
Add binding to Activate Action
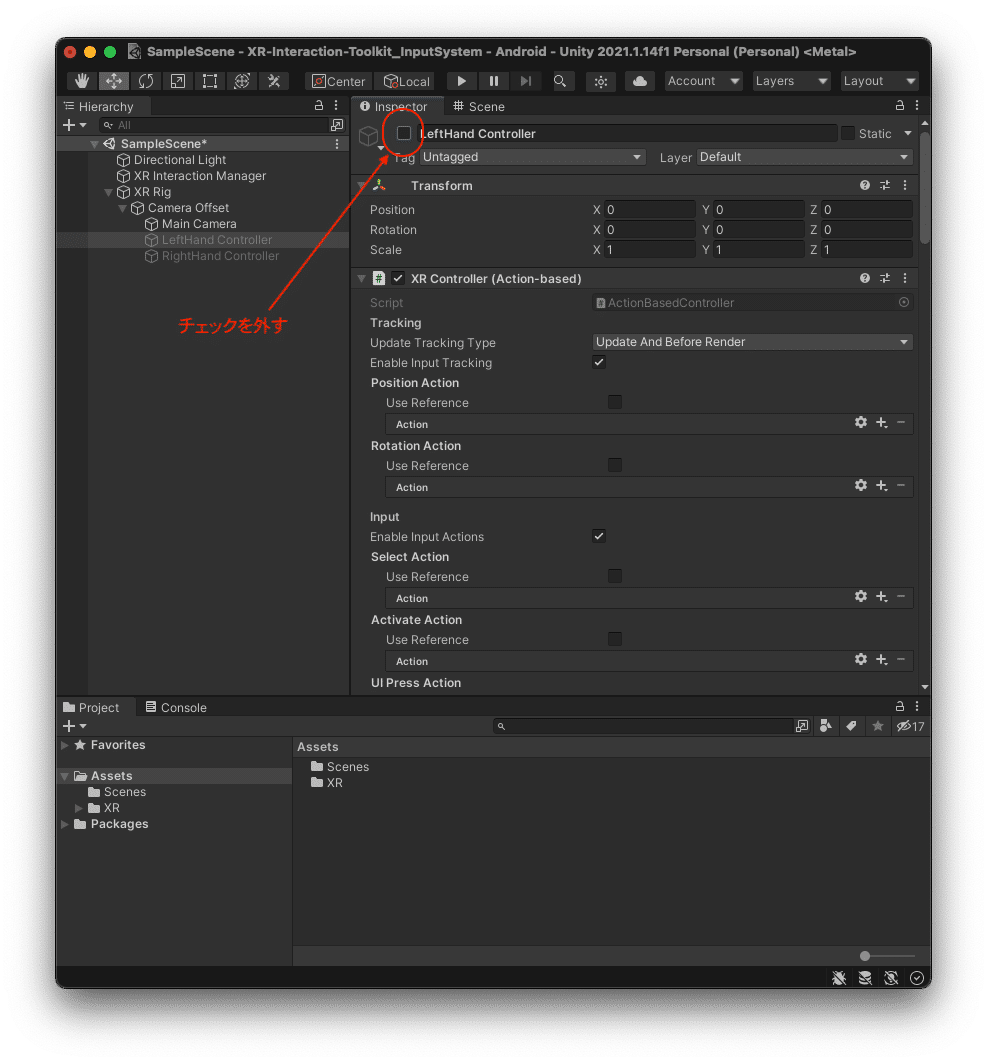(x=881, y=660)
